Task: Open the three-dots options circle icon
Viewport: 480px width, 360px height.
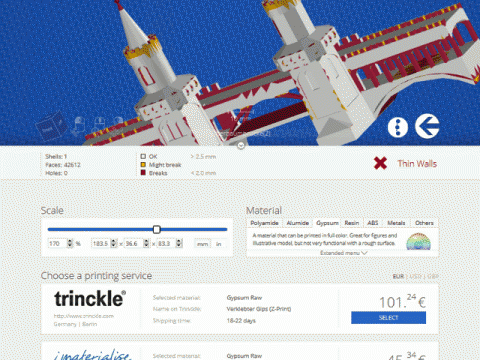Action: (x=398, y=127)
